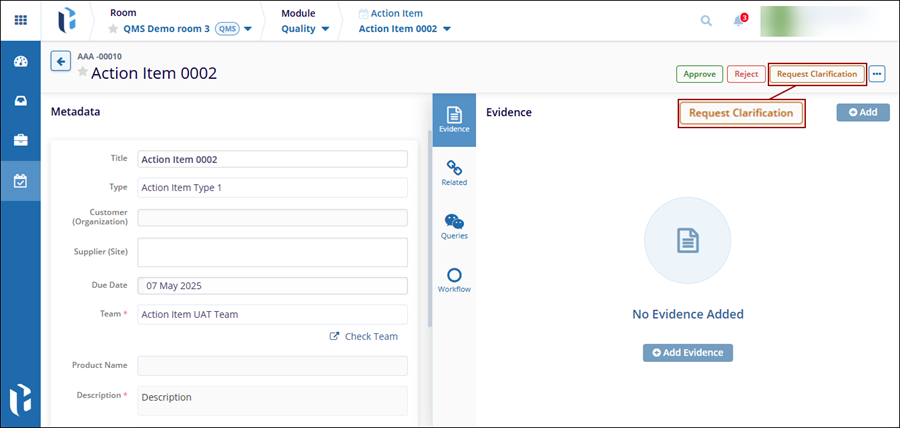This screenshot has width=900, height=428.
Task: Open the dashboard gauge sidebar icon
Action: coord(20,61)
